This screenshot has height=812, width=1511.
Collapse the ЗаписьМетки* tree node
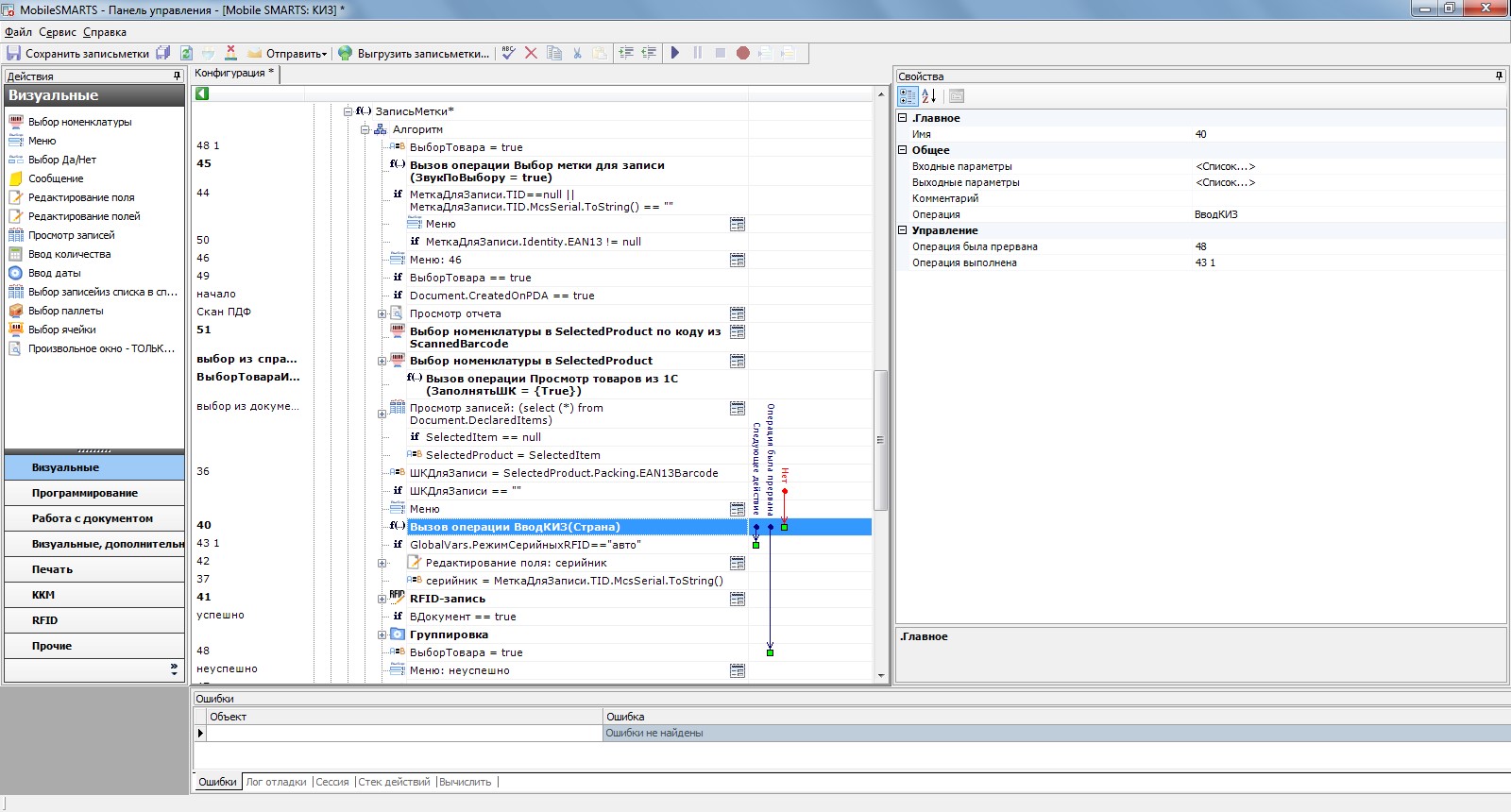[348, 111]
